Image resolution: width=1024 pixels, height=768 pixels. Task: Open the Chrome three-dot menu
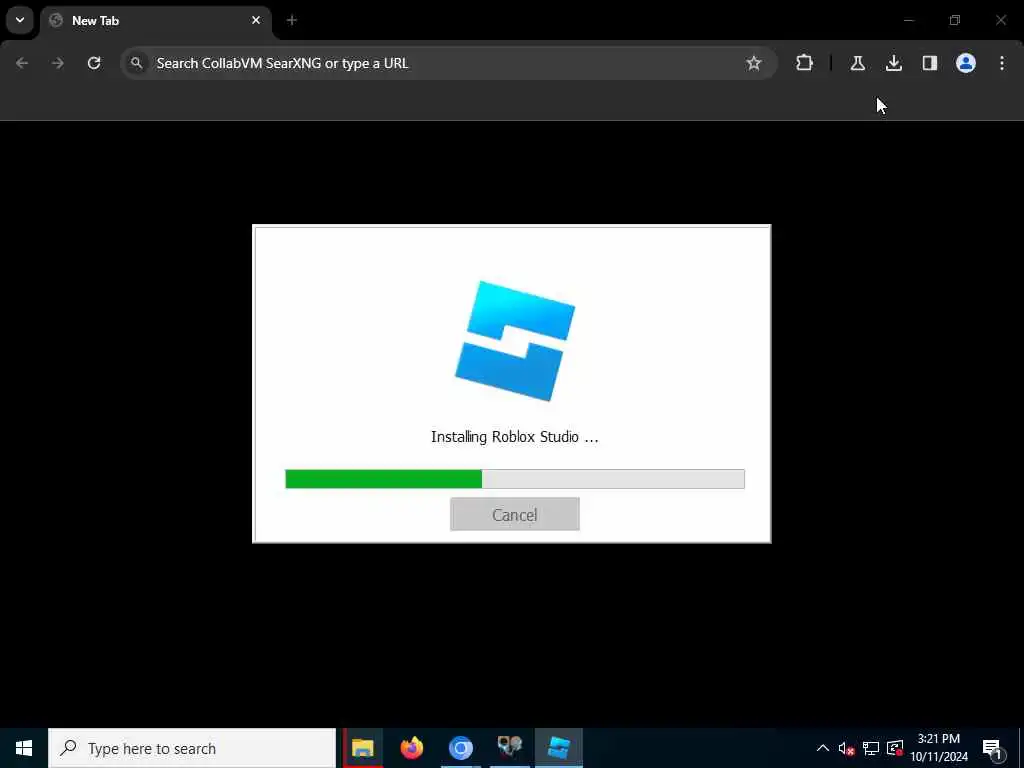coord(1002,63)
